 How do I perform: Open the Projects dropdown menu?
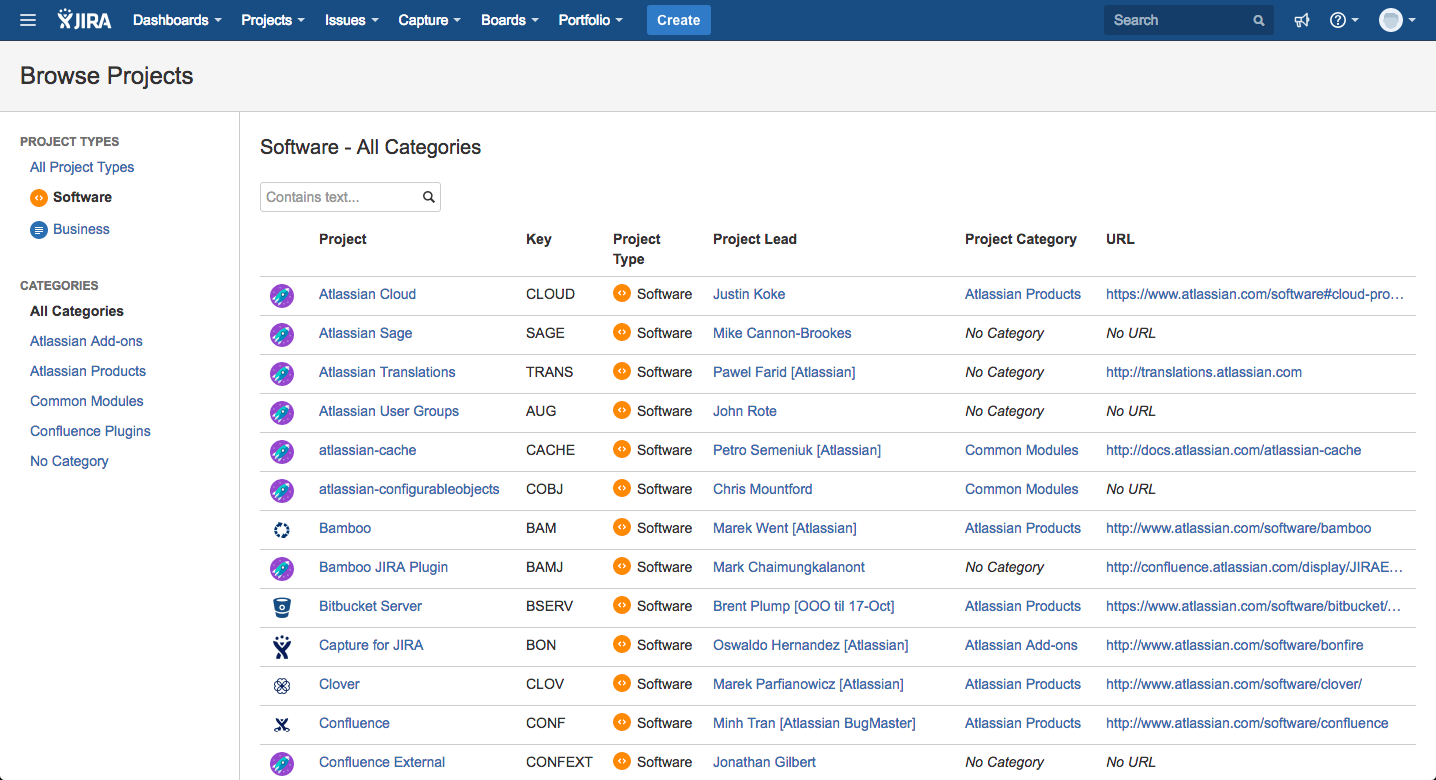tap(273, 20)
